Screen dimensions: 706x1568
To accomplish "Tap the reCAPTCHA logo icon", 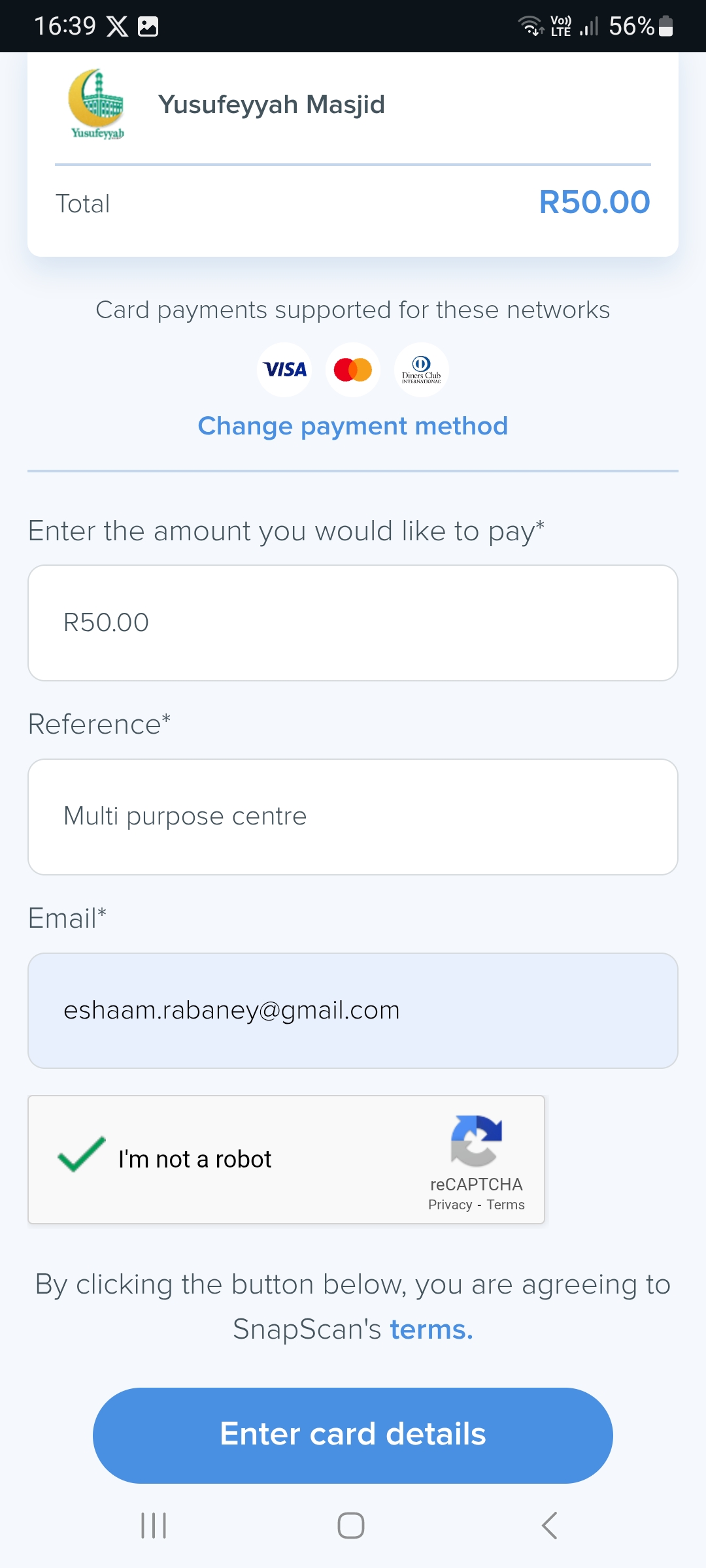I will tap(476, 1141).
